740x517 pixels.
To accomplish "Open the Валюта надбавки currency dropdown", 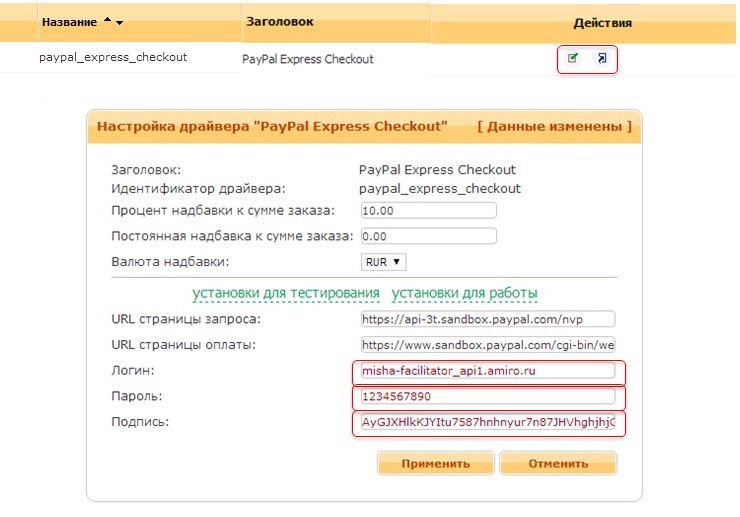I will click(x=383, y=262).
